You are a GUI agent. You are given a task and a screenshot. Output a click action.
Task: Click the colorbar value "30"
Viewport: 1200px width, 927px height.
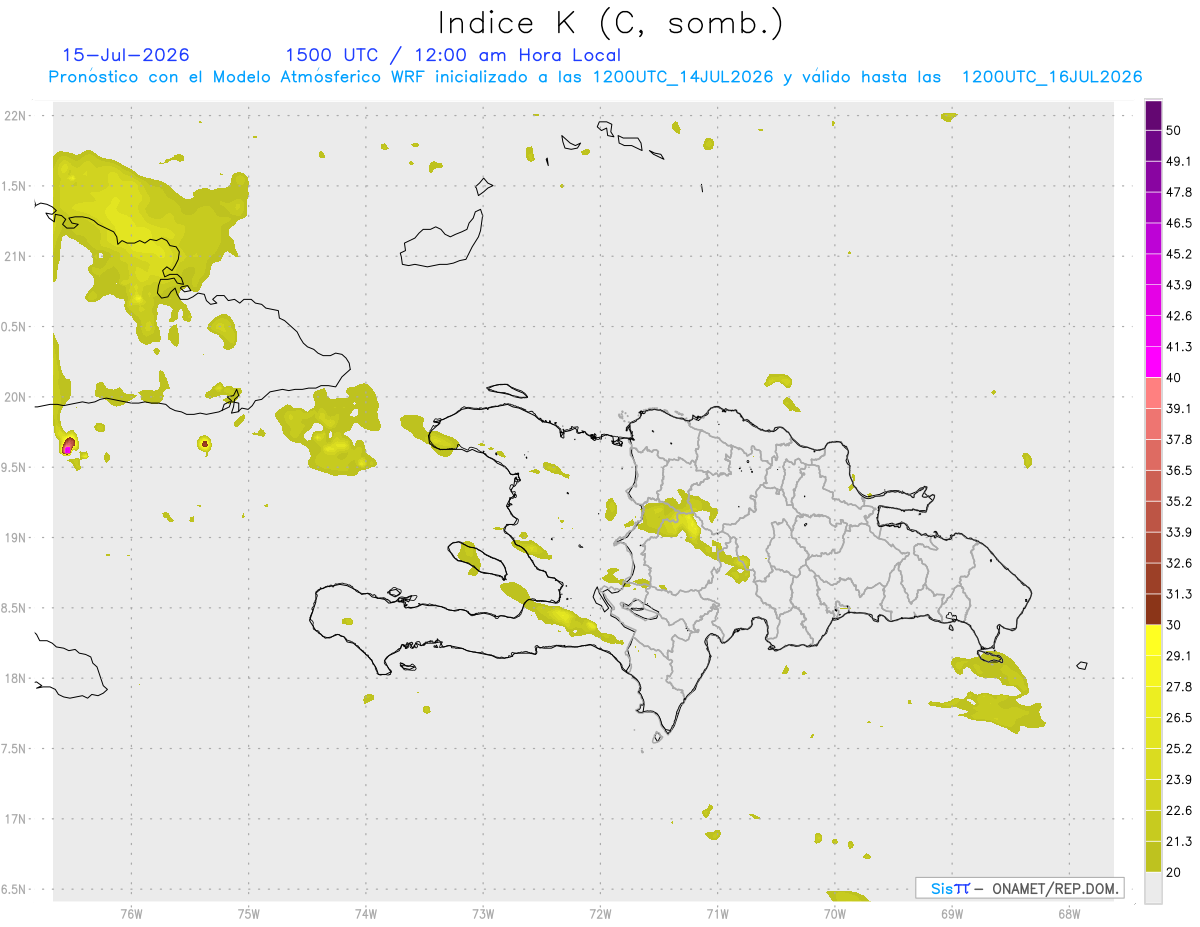click(x=1175, y=625)
